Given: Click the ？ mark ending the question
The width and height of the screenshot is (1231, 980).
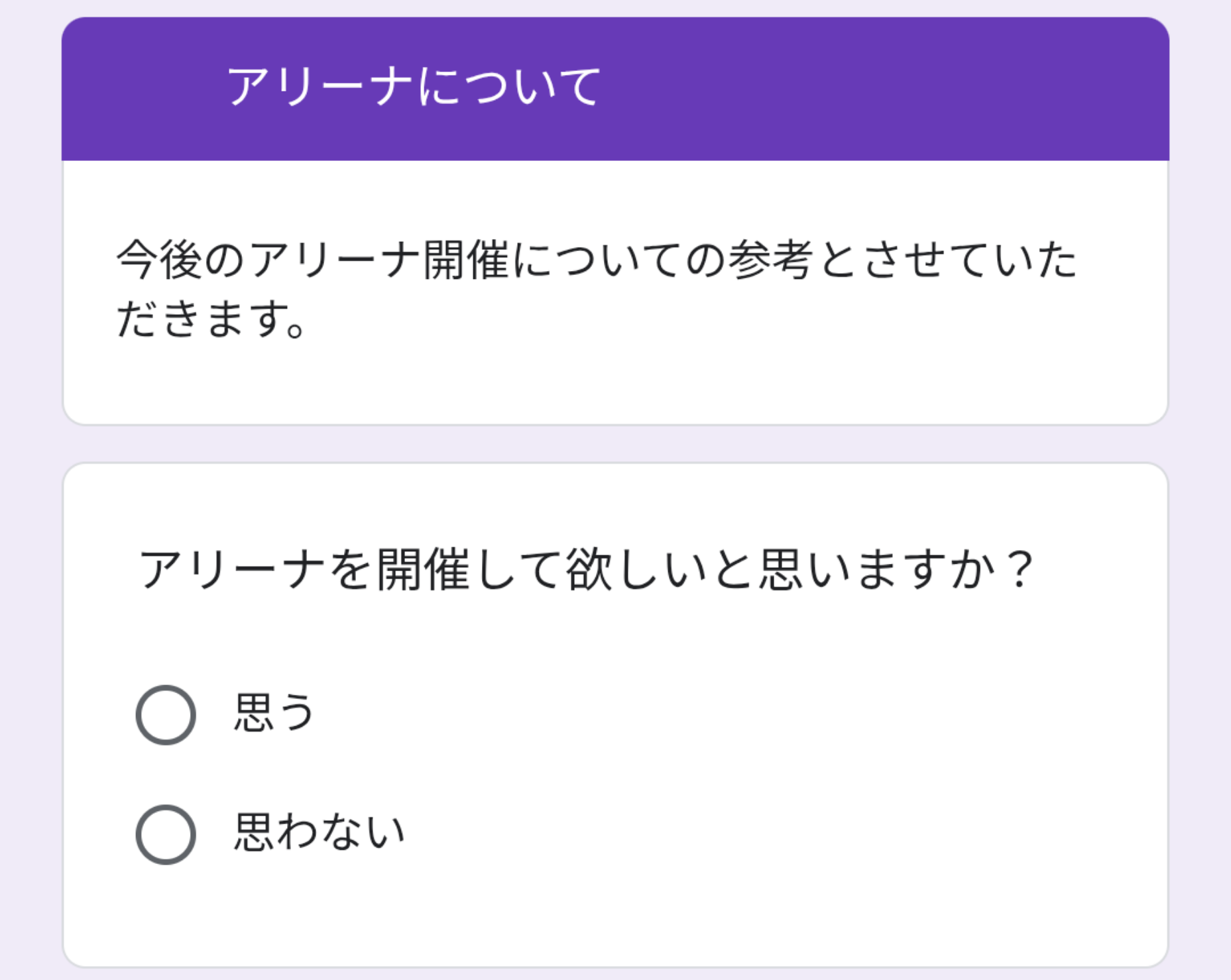Looking at the screenshot, I should point(1018,569).
